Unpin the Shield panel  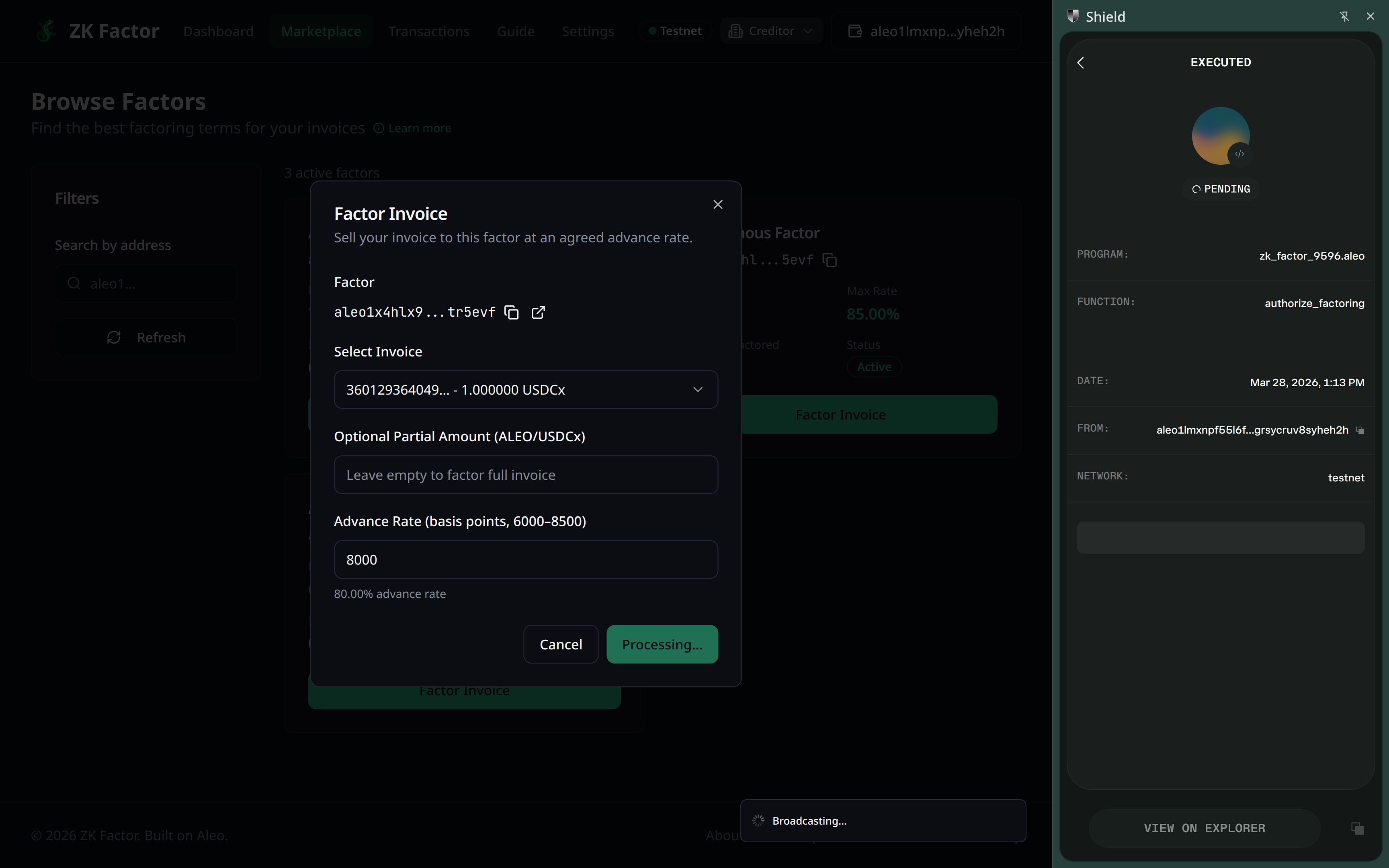[x=1344, y=16]
